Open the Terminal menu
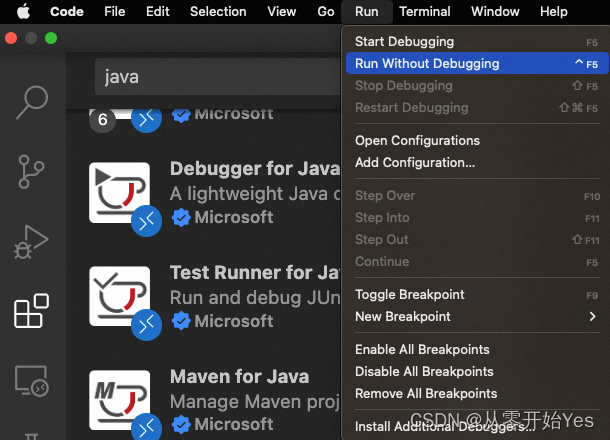This screenshot has height=440, width=610. point(424,12)
